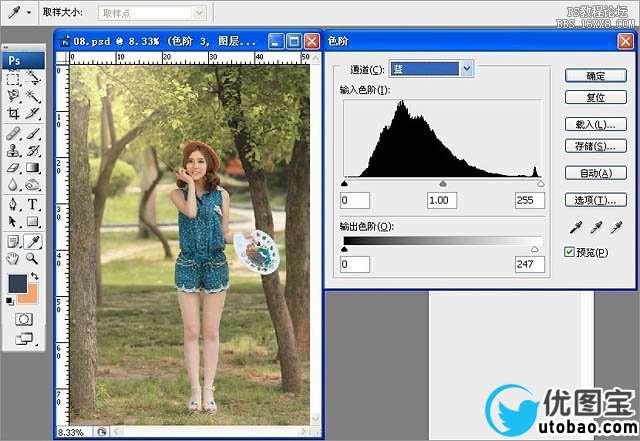The image size is (640, 441).
Task: Toggle the 预览(P) preview checkbox
Action: point(569,252)
